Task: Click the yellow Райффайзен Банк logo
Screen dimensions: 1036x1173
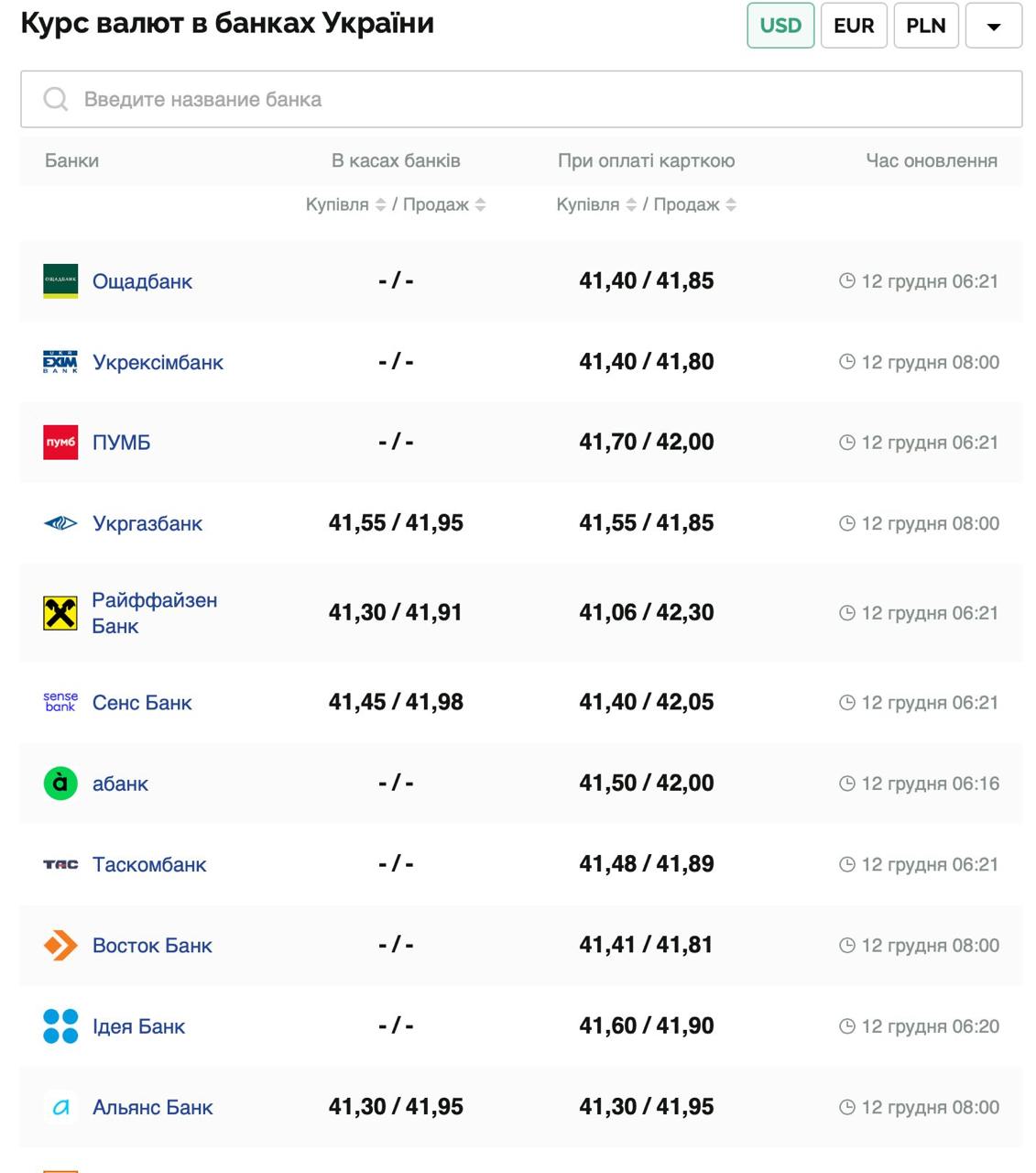Action: point(60,613)
